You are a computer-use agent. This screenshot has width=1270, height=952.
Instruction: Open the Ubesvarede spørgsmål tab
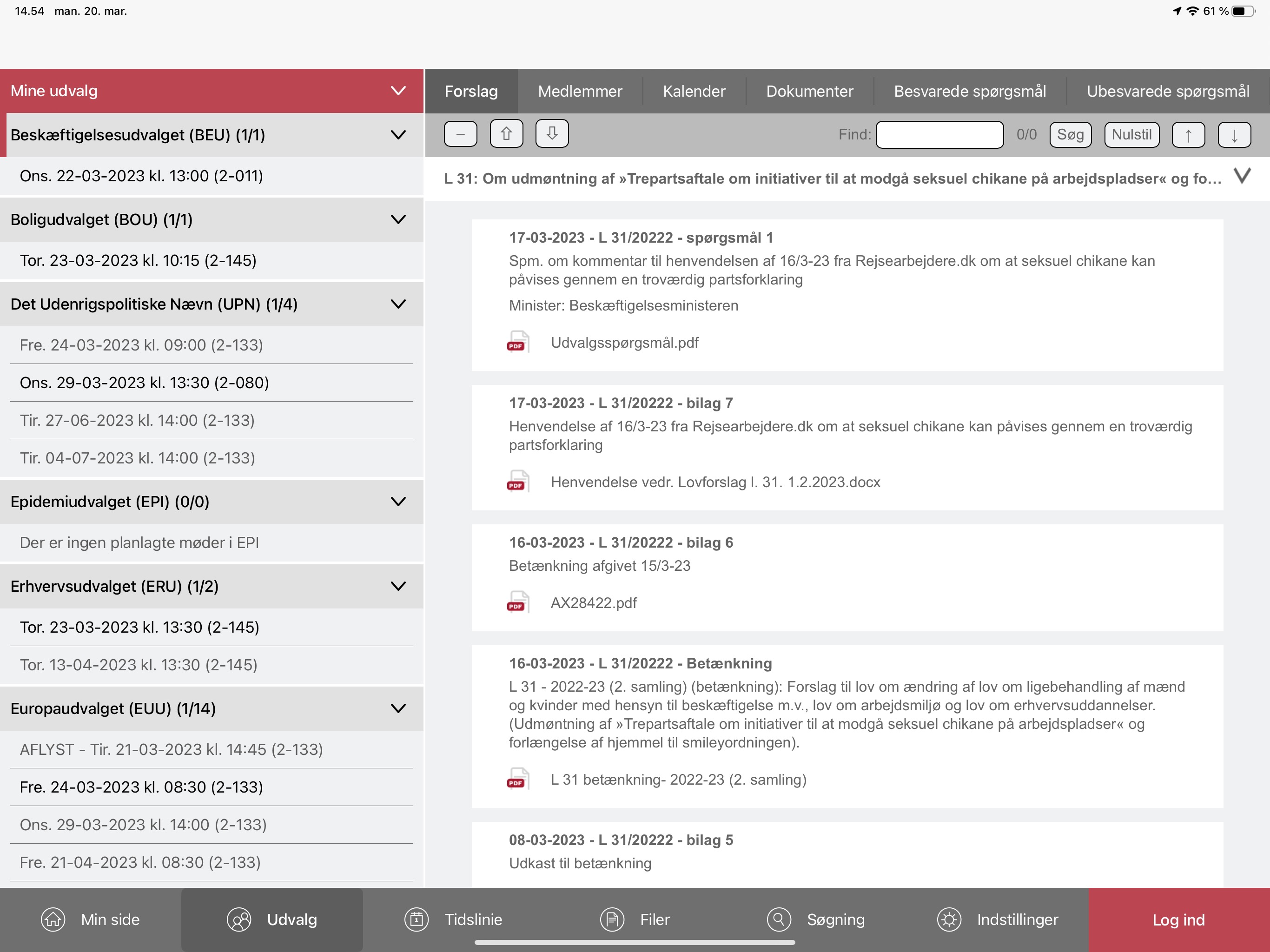coord(1167,91)
